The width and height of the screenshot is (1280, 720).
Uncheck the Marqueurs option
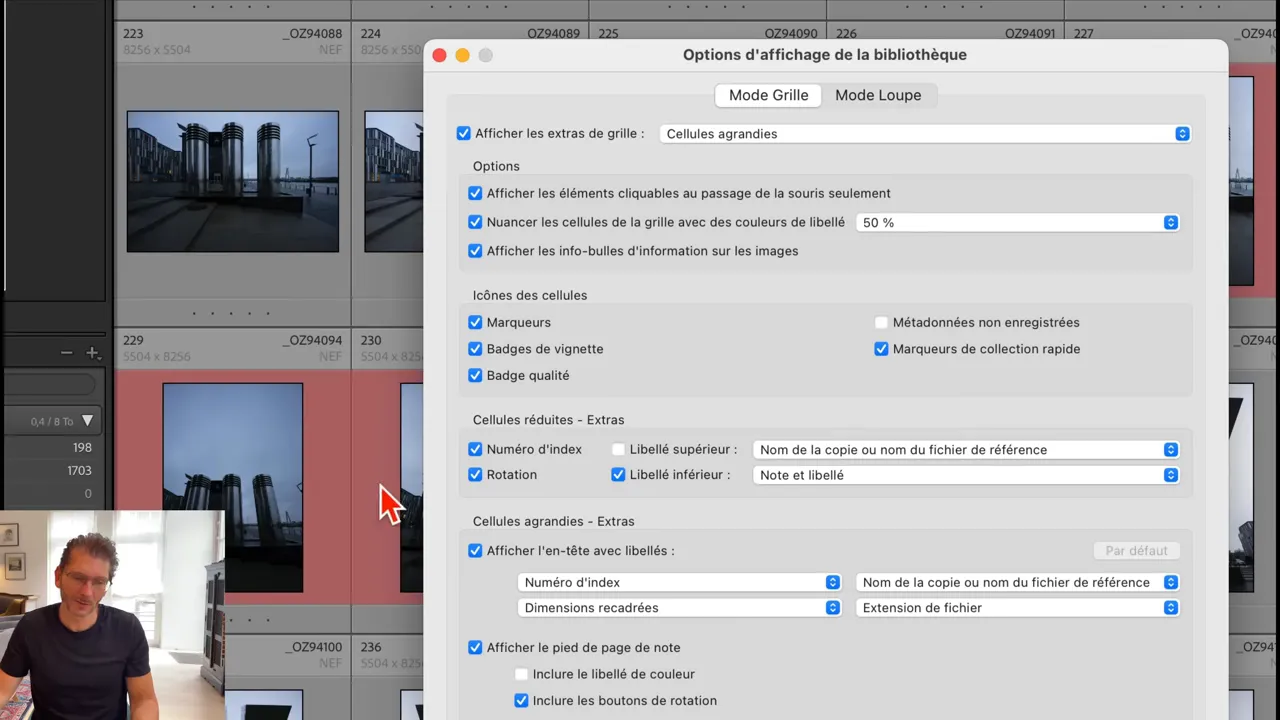pos(475,322)
